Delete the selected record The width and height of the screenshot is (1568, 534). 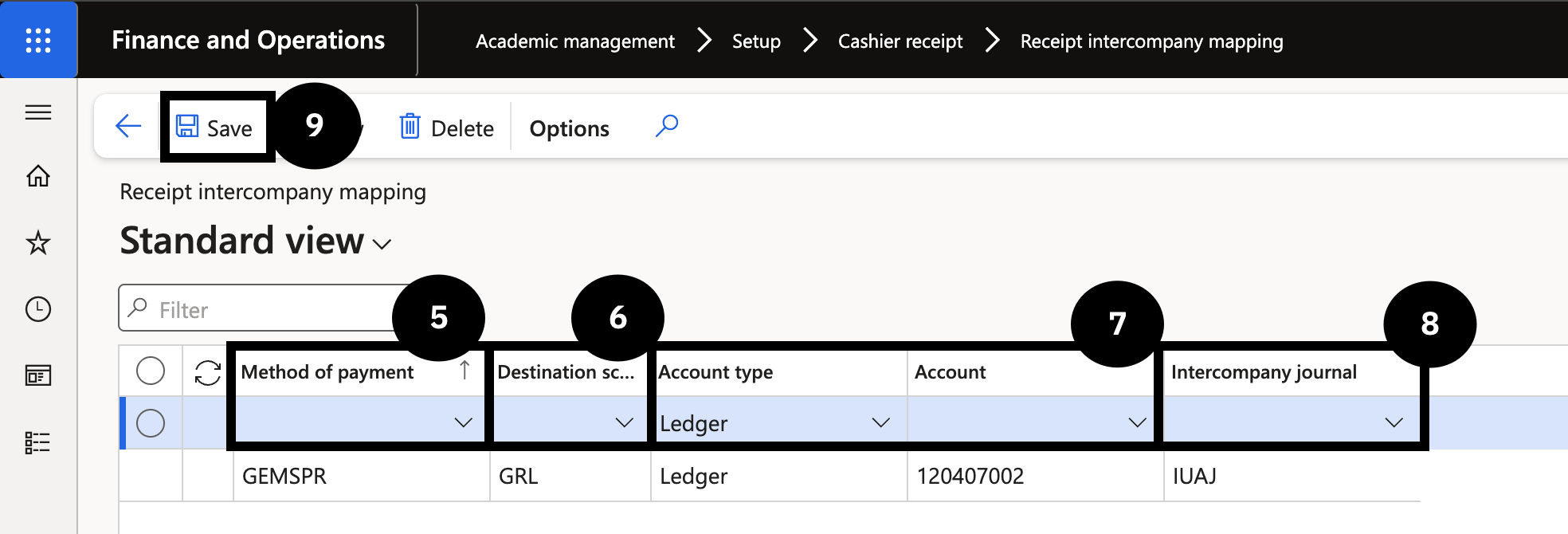(x=447, y=128)
